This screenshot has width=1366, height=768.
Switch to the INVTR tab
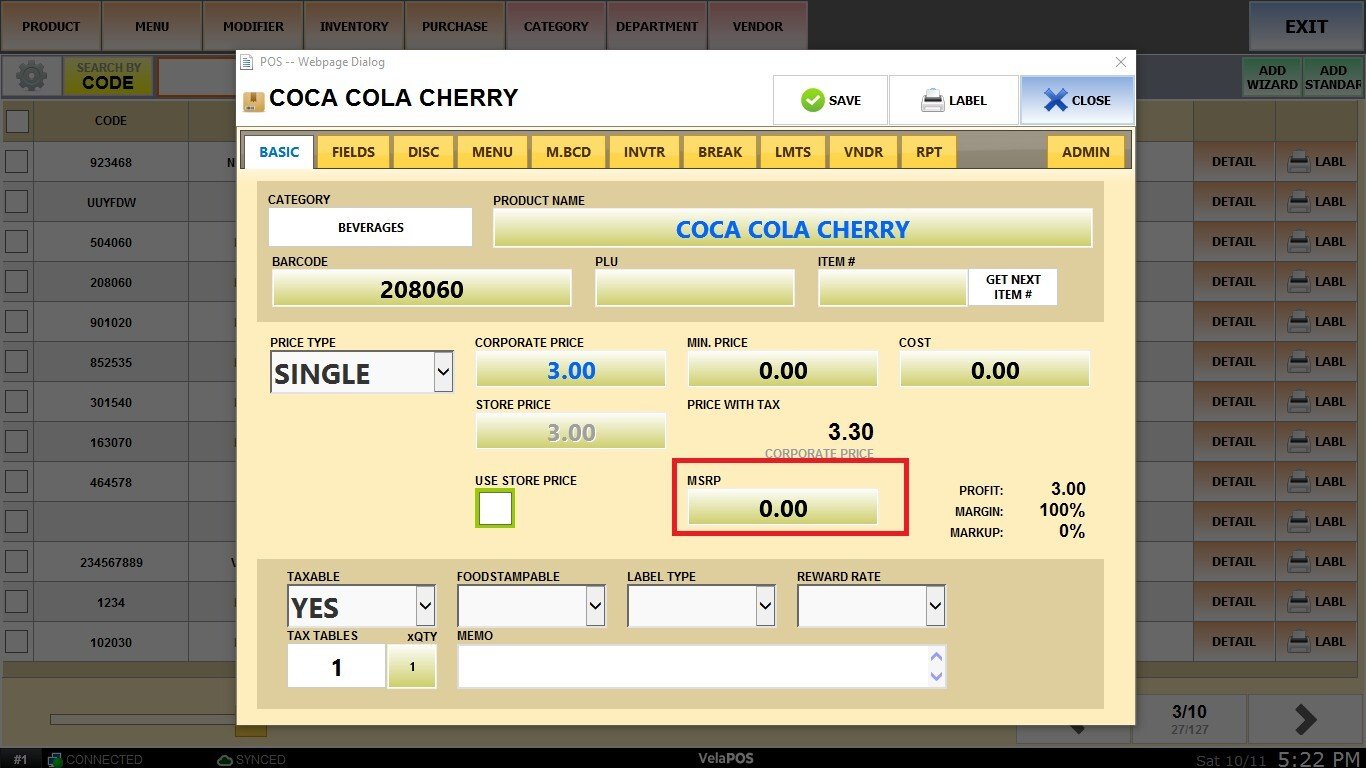tap(645, 152)
